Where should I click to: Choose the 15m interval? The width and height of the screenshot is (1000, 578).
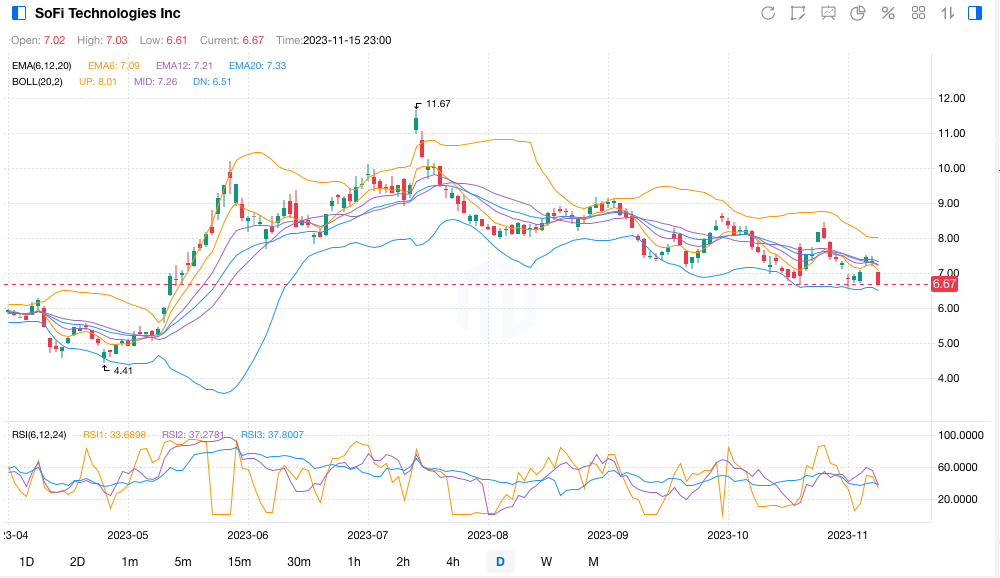coord(239,562)
